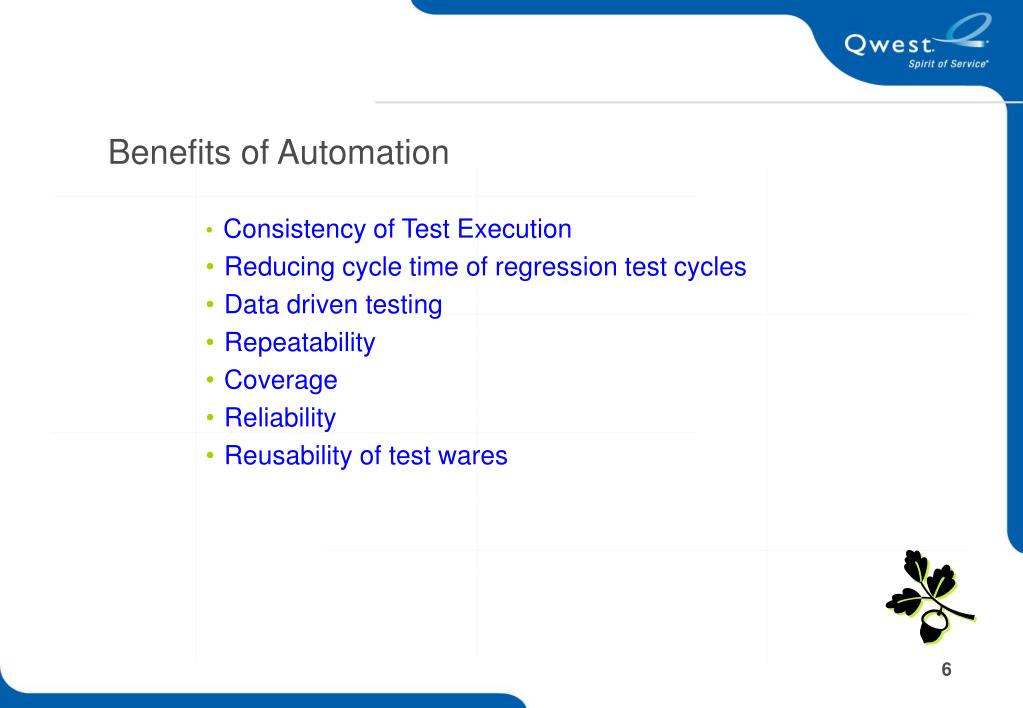Click the Qwest logo in header
This screenshot has width=1023, height=708.
click(917, 41)
